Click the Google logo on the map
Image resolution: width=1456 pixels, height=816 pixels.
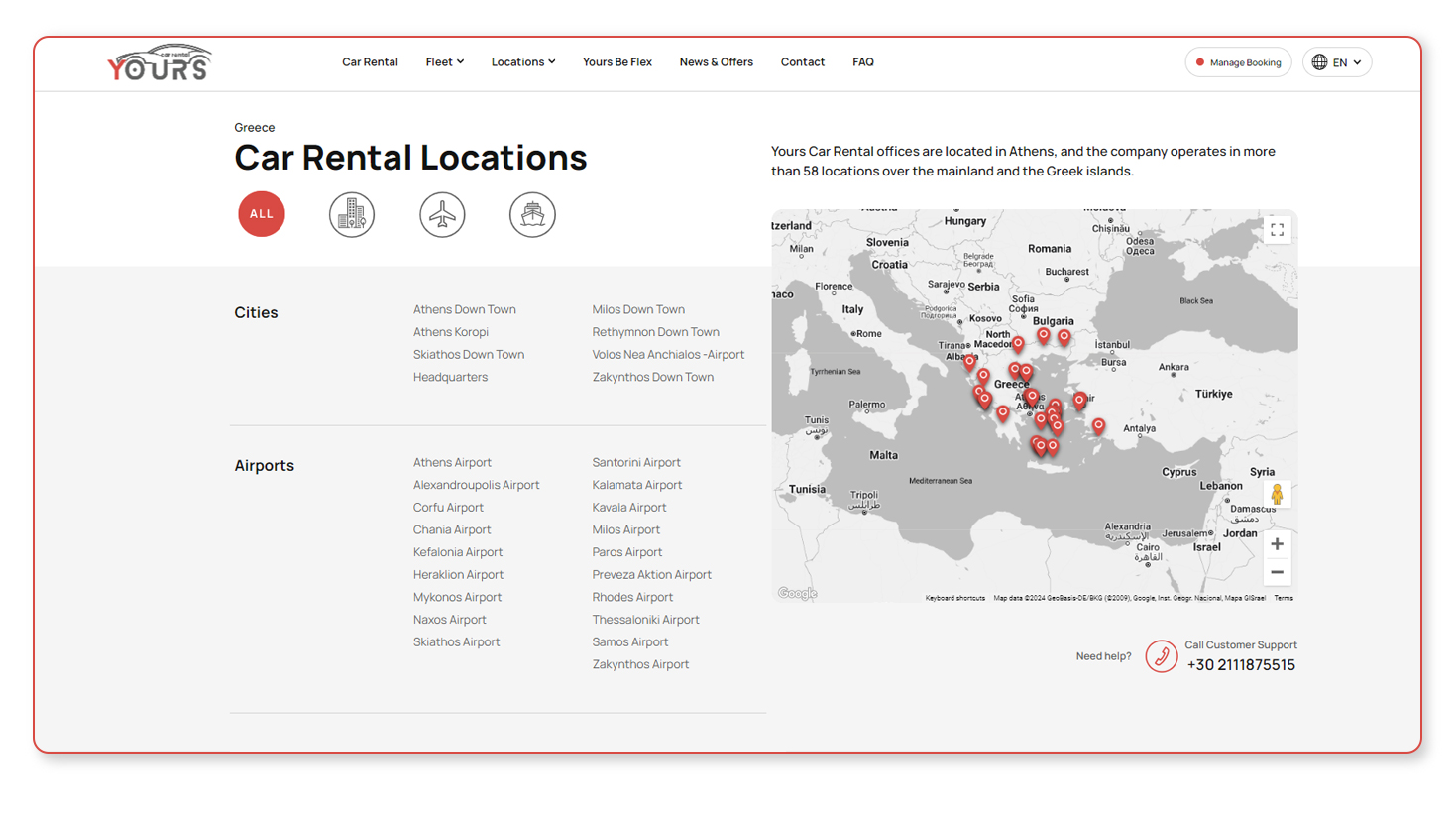coord(797,594)
